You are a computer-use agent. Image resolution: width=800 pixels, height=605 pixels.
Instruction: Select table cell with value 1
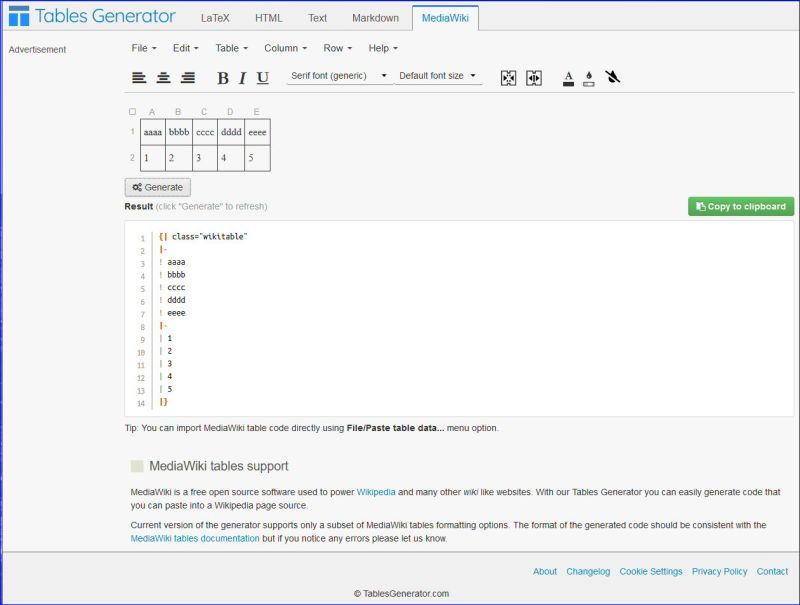(x=153, y=158)
